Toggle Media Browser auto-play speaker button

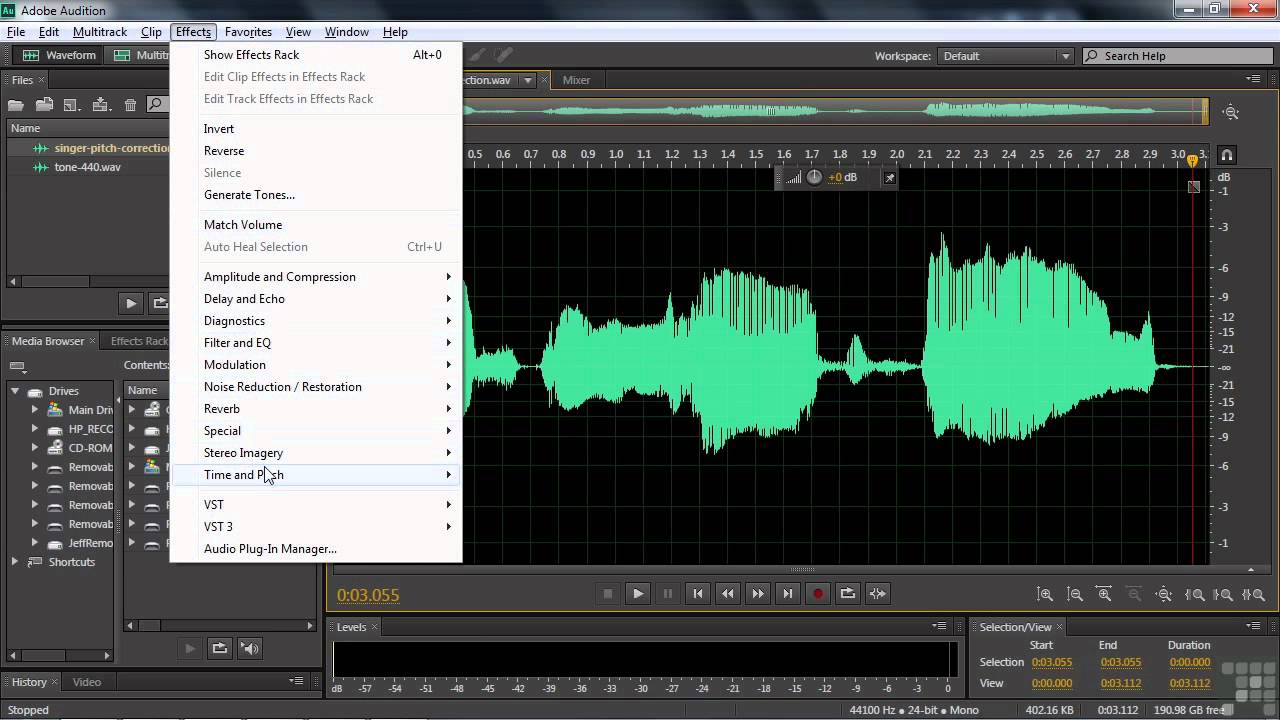point(250,648)
